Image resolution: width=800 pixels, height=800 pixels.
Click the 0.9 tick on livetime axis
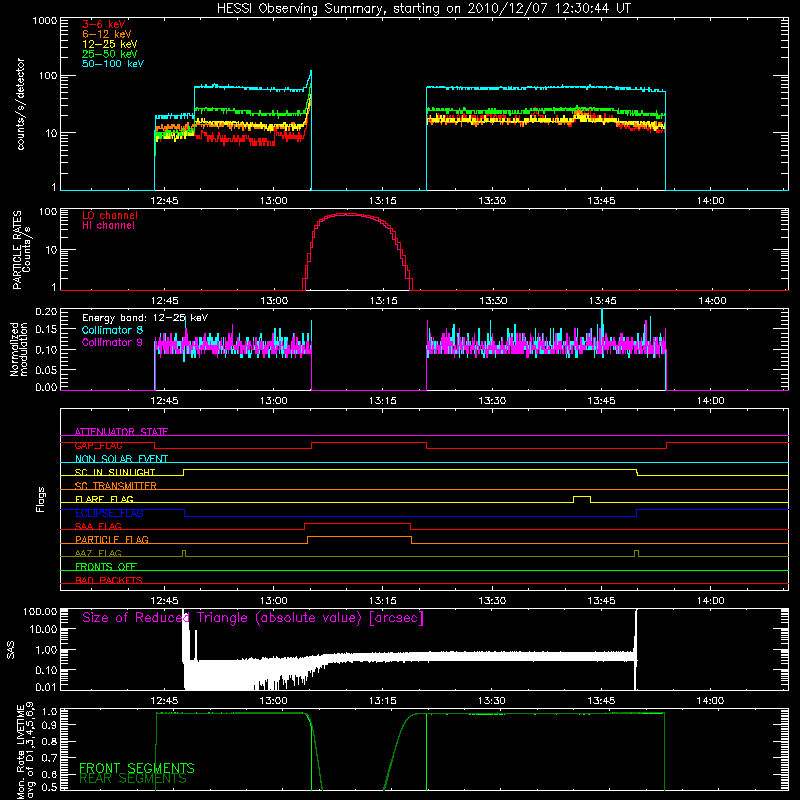click(x=51, y=724)
